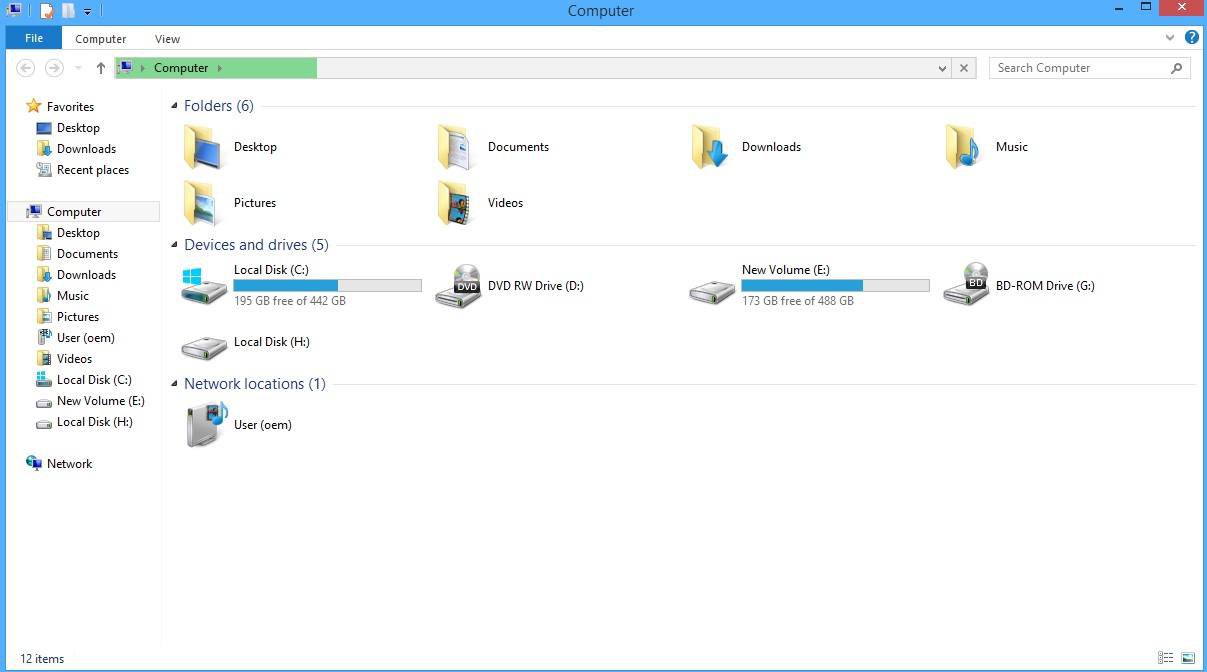Click the Properties quick access icon
1207x672 pixels.
pyautogui.click(x=46, y=11)
